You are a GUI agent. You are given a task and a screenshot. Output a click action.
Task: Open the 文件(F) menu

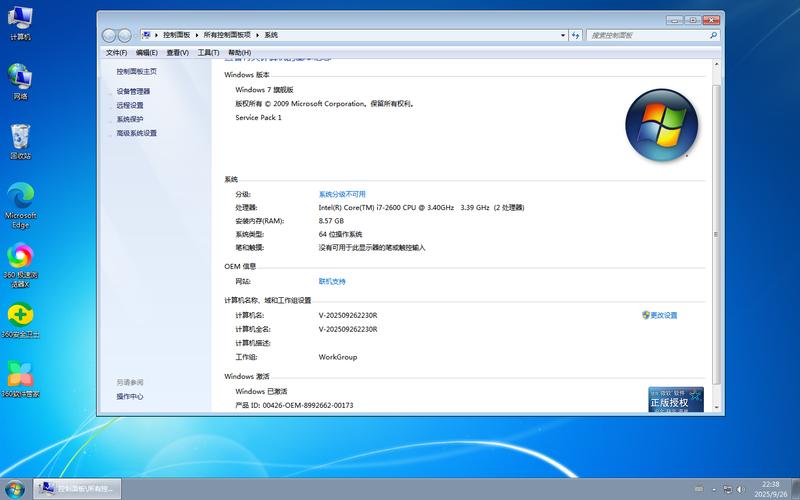[x=116, y=53]
